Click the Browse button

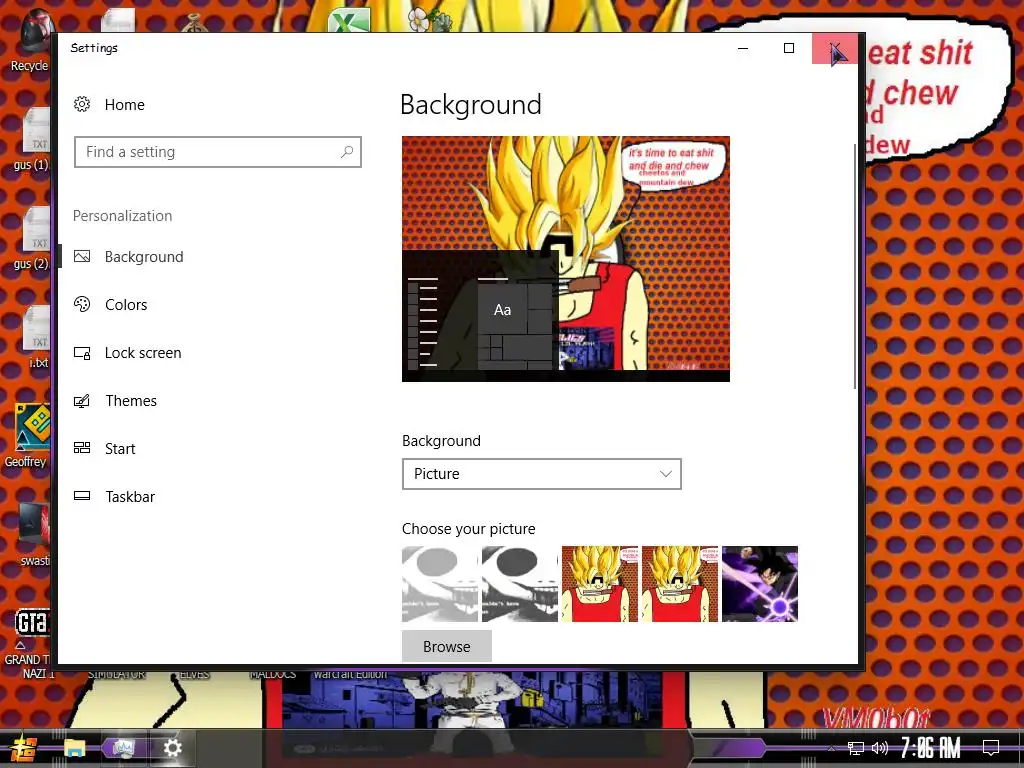pyautogui.click(x=447, y=646)
